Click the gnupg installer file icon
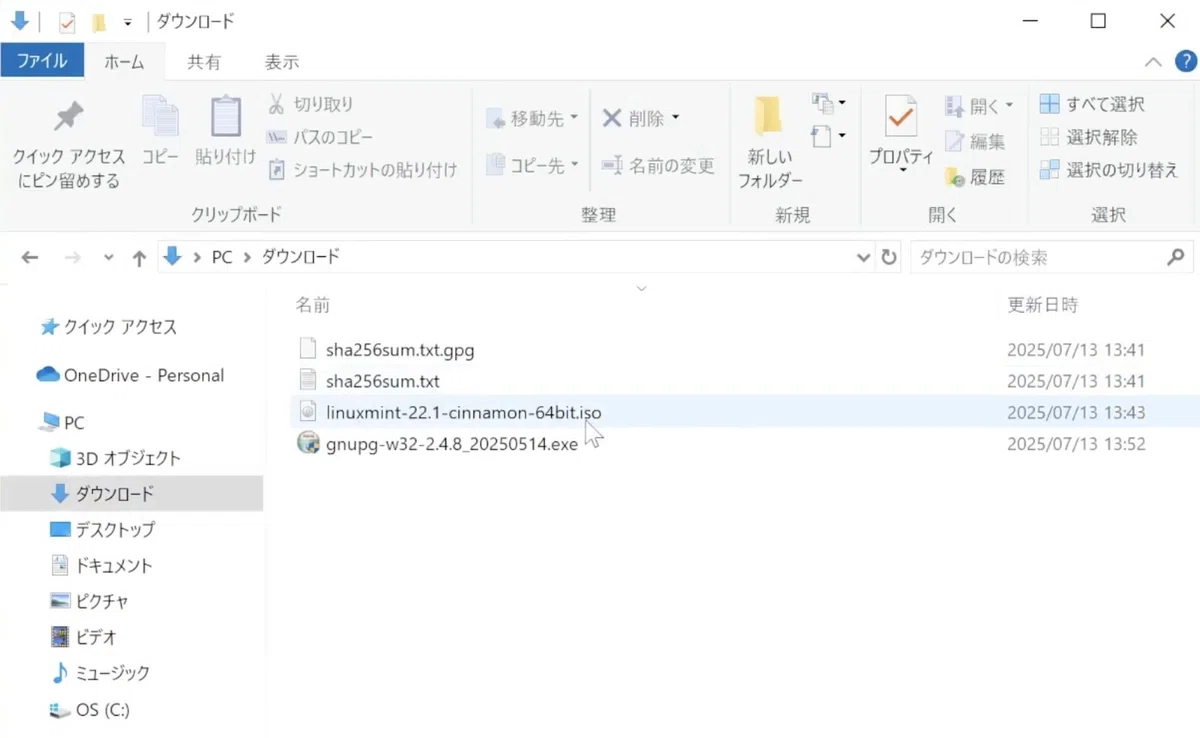1200x738 pixels. click(x=308, y=443)
